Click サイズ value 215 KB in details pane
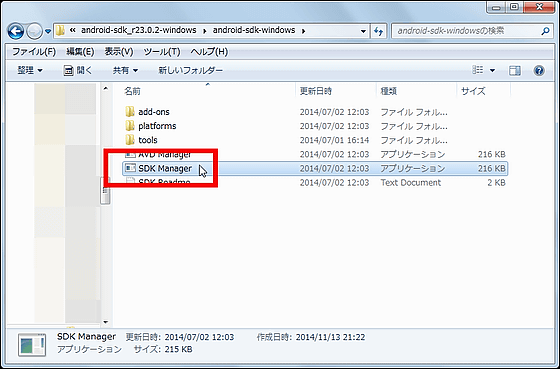The width and height of the screenshot is (560, 369). (178, 349)
